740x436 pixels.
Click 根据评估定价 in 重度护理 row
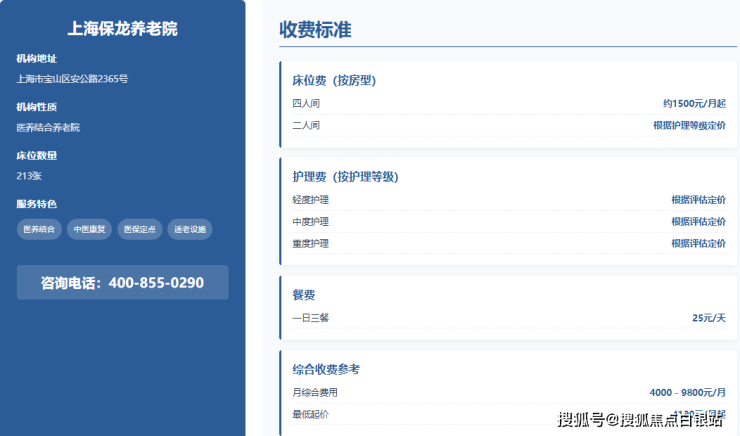(698, 243)
